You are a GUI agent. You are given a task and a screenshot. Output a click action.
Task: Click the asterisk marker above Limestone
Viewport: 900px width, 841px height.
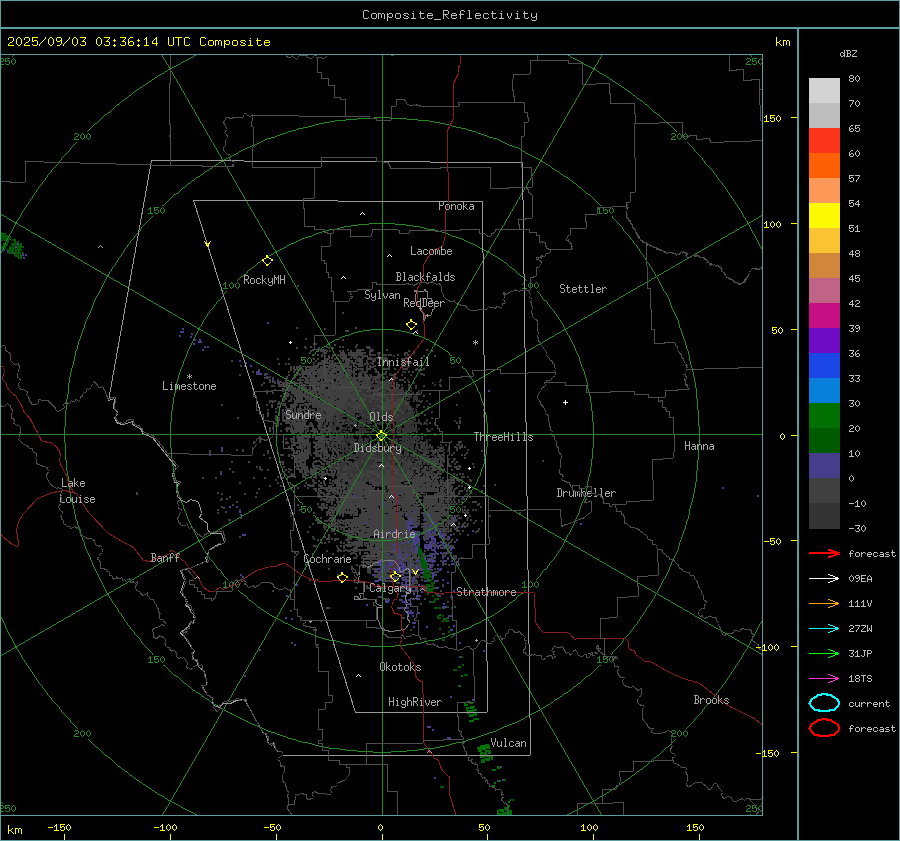tap(189, 377)
